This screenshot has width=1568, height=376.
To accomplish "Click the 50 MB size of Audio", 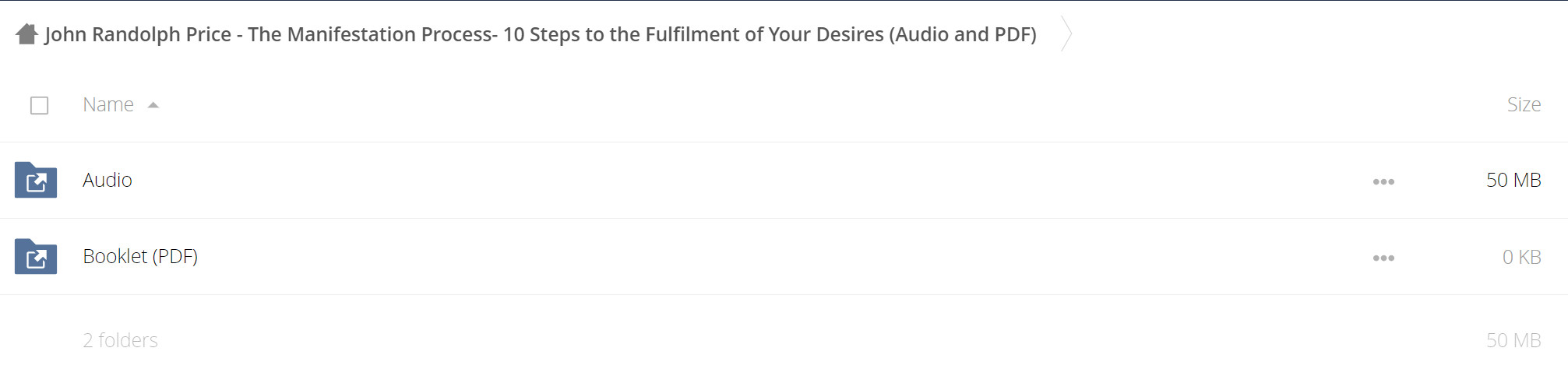I will click(x=1513, y=180).
